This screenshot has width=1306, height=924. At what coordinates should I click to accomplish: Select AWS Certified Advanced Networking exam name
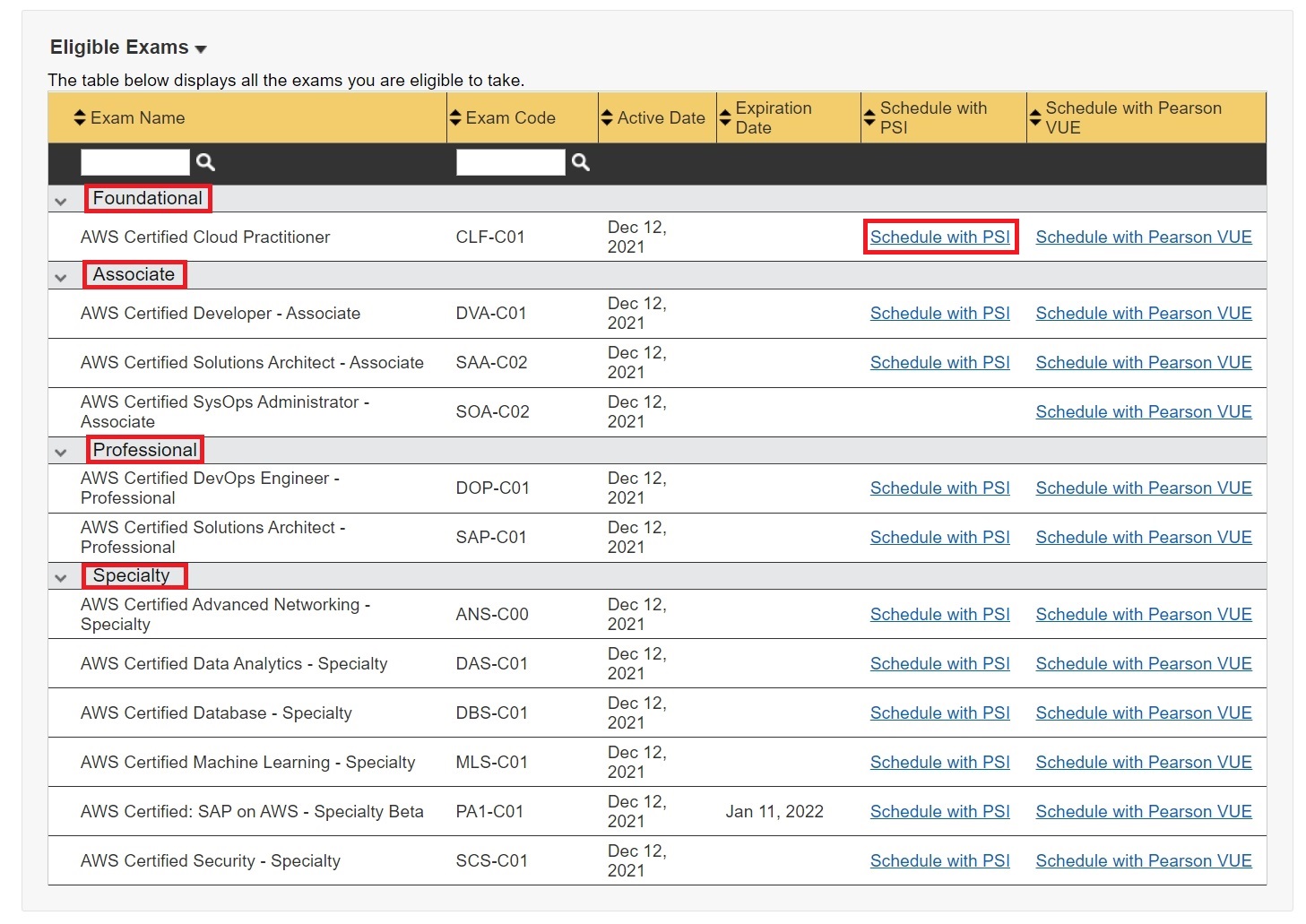point(226,614)
